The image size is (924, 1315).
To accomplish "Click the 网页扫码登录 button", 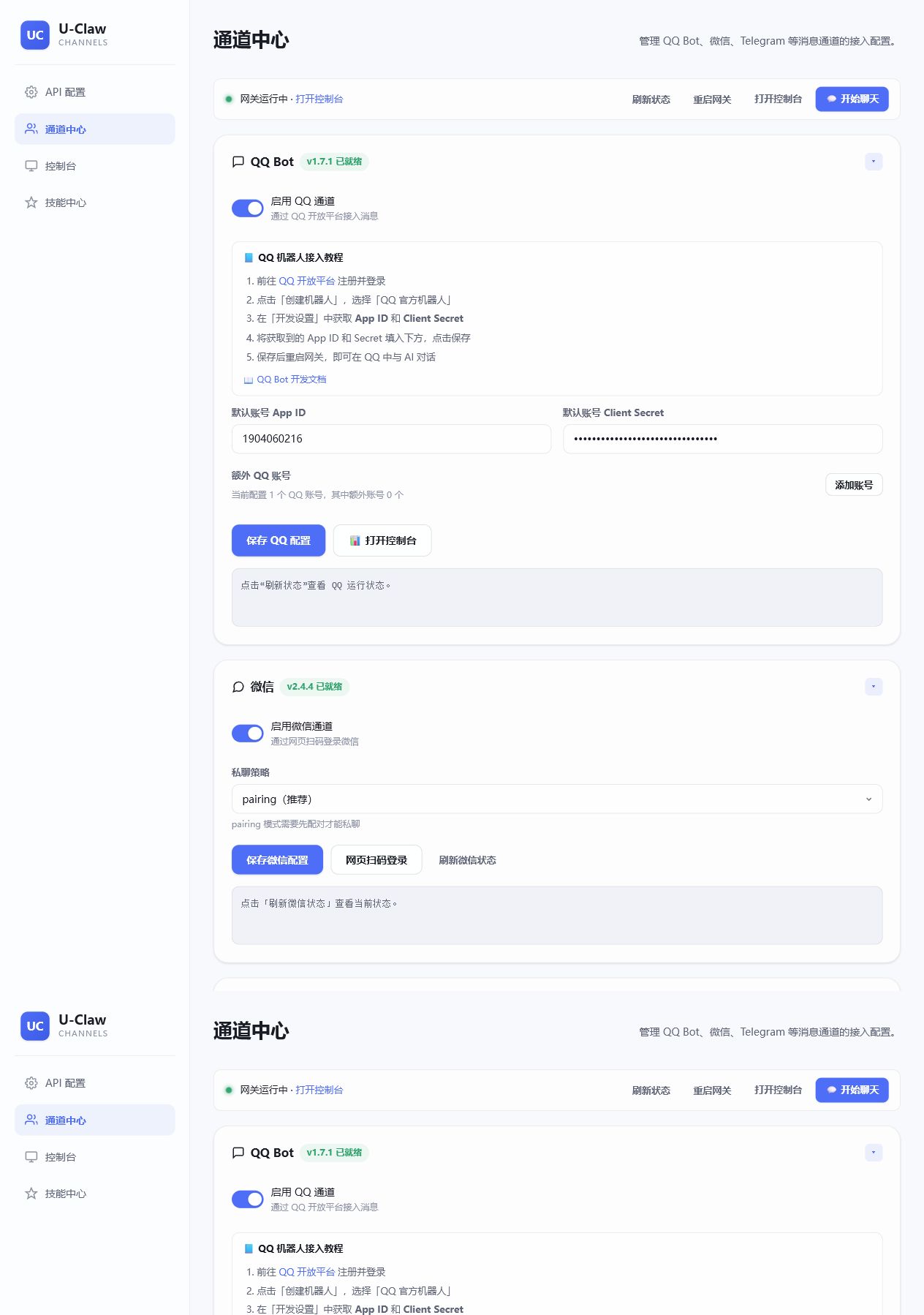I will [x=376, y=860].
